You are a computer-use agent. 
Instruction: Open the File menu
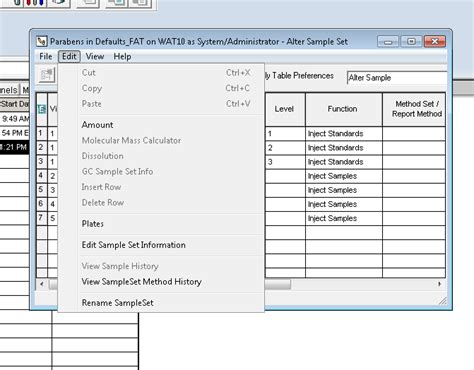46,57
